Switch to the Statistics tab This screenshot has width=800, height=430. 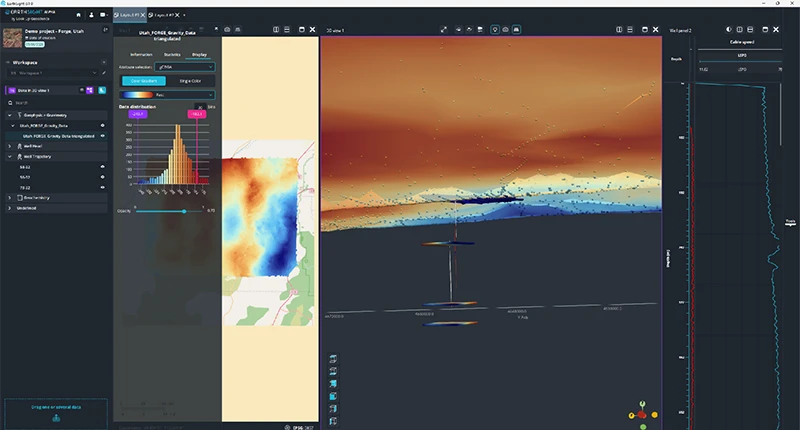[172, 55]
